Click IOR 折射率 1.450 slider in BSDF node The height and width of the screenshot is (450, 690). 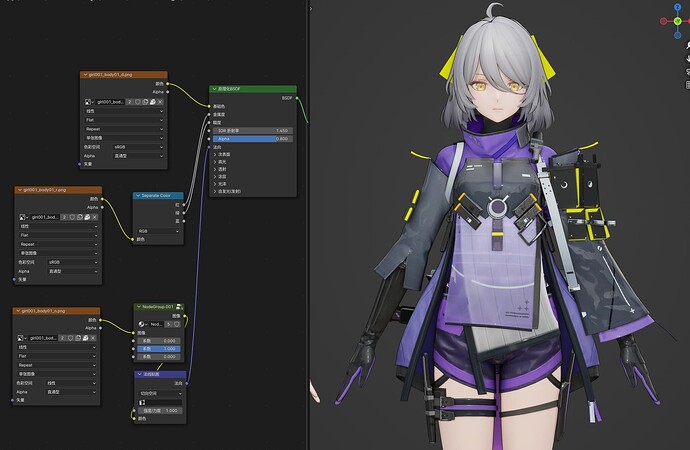pyautogui.click(x=253, y=131)
